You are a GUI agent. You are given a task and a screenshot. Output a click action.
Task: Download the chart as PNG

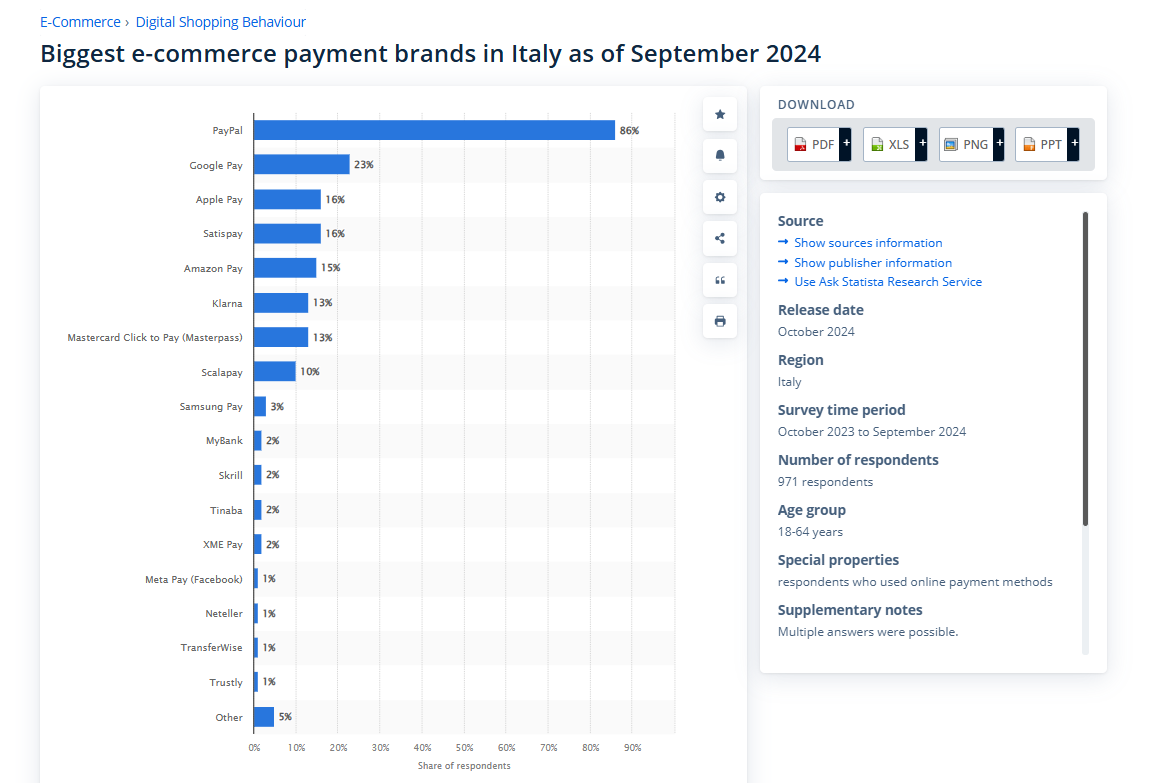[971, 144]
